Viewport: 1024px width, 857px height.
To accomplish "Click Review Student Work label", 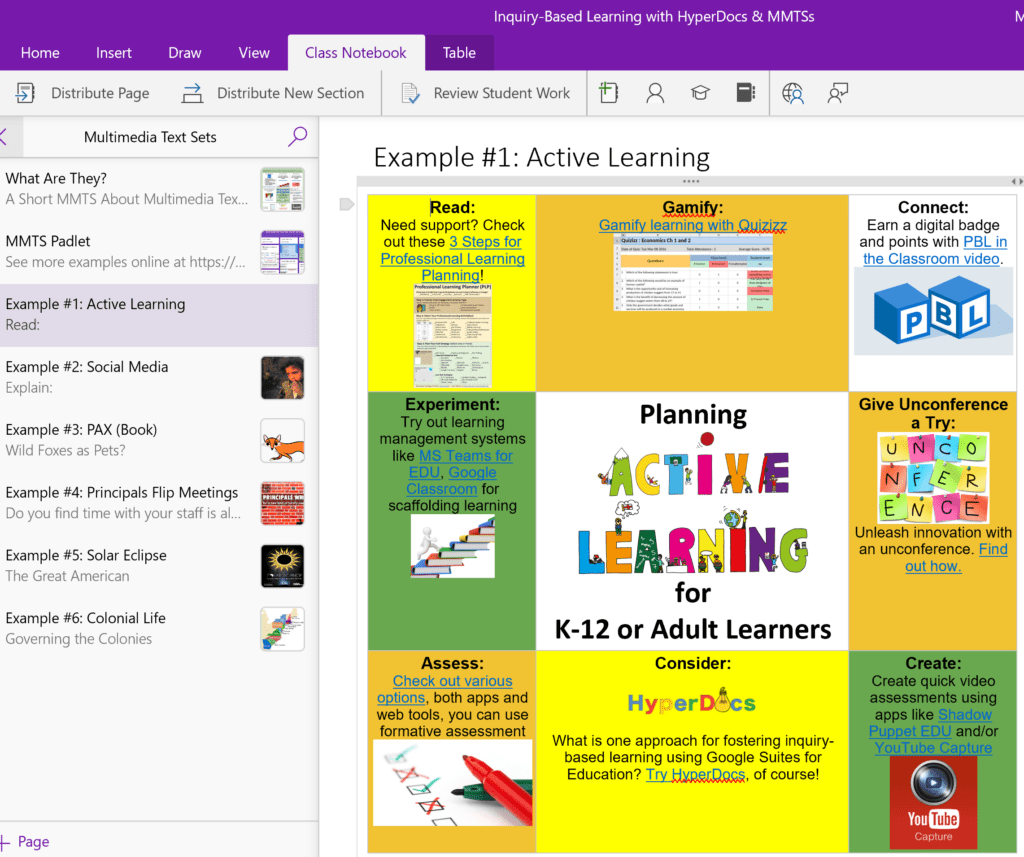I will 502,93.
